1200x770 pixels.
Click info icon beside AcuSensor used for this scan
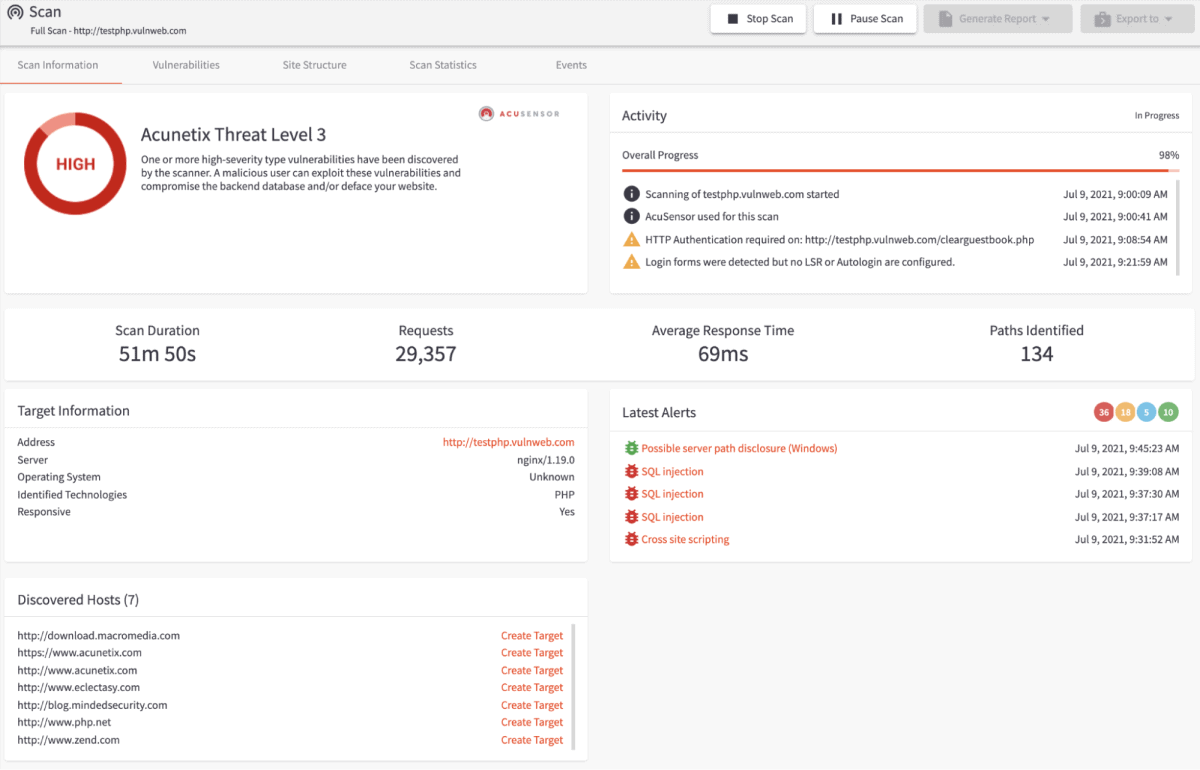[631, 217]
